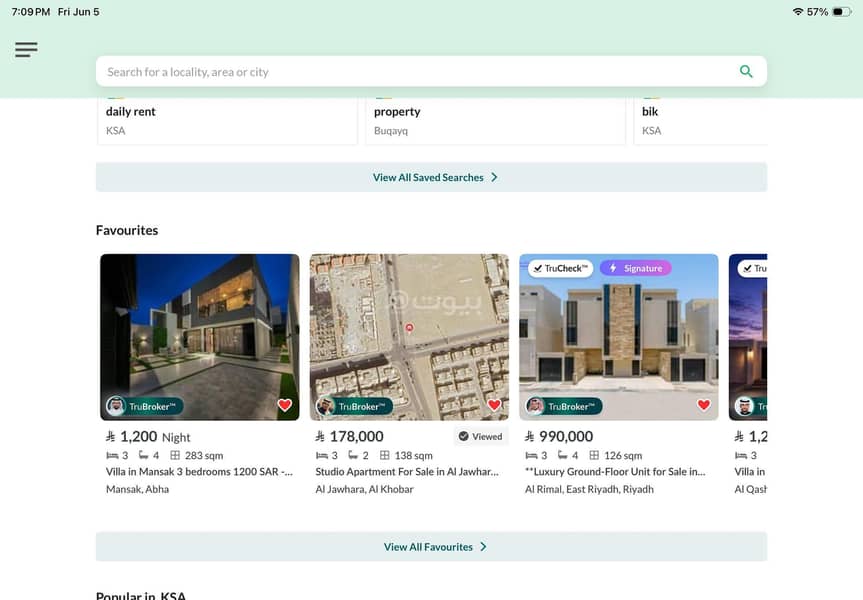
Task: Click the Signature badge on Al Rimal listing
Action: pos(636,268)
